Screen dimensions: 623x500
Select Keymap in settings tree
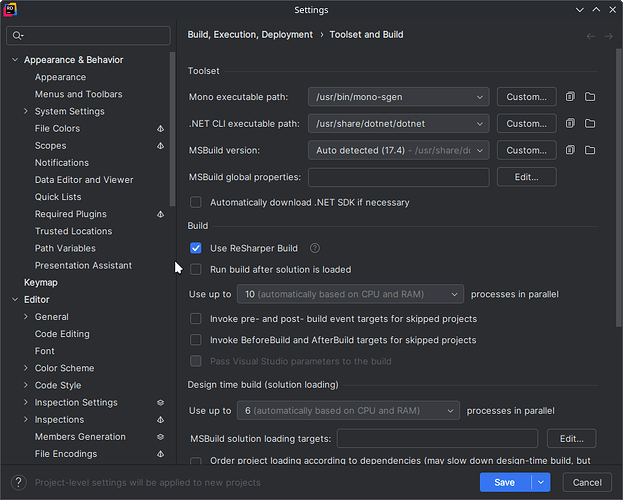coord(41,283)
